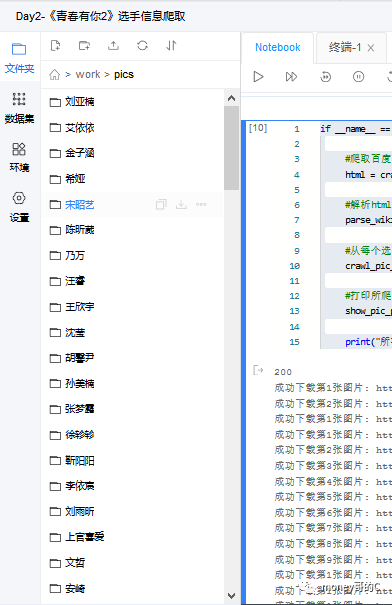Click the sort files icon
The width and height of the screenshot is (392, 605).
(171, 46)
